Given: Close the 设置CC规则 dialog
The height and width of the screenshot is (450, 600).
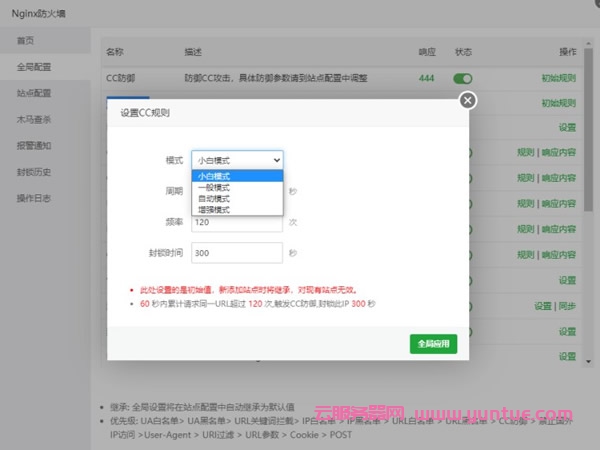Looking at the screenshot, I should pos(468,100).
